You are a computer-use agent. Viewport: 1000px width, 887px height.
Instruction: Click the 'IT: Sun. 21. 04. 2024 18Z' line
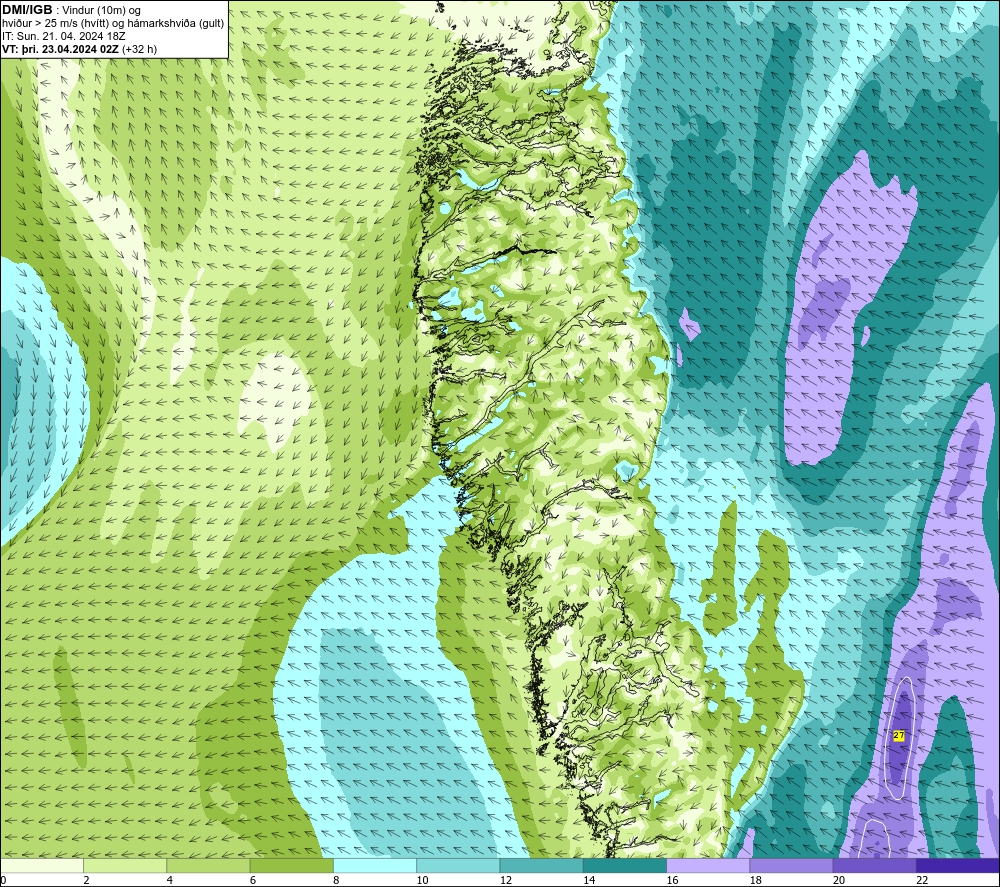[x=64, y=36]
